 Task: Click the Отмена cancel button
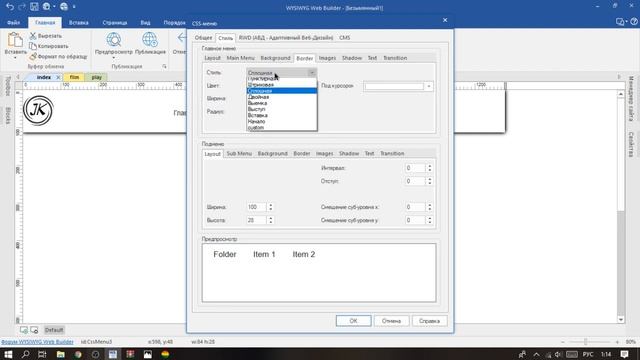(x=391, y=321)
